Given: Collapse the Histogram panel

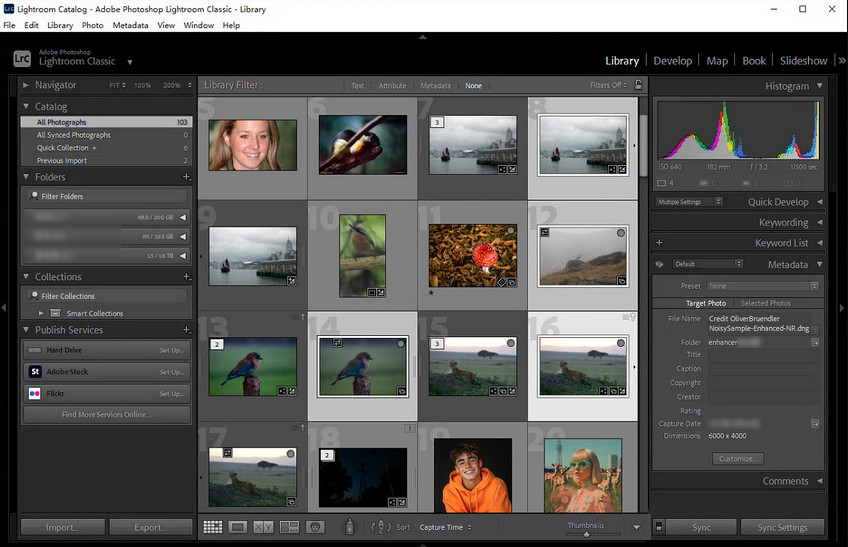Looking at the screenshot, I should coord(820,85).
